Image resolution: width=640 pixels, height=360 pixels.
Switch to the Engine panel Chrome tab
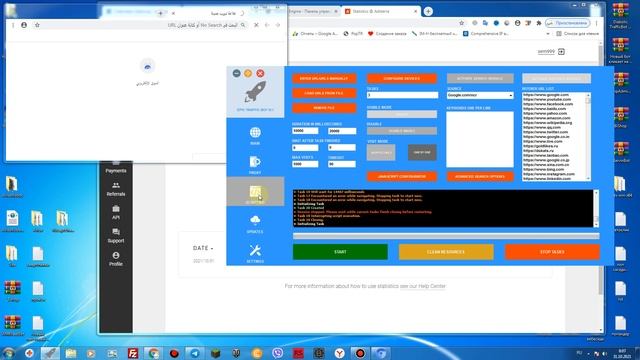click(x=312, y=11)
